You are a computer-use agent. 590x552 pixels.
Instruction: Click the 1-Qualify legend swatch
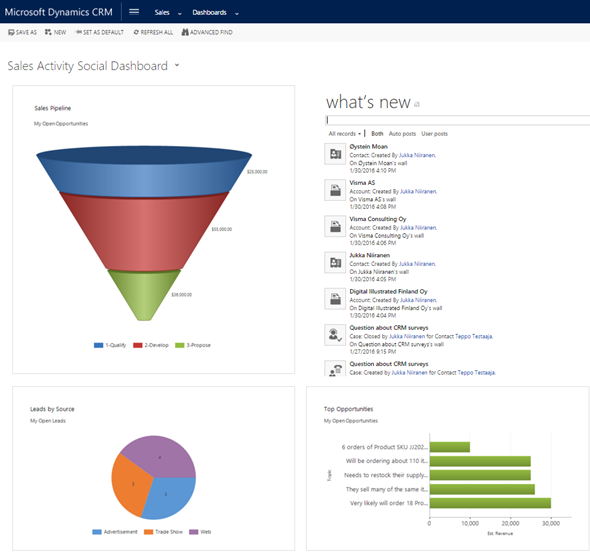click(98, 345)
